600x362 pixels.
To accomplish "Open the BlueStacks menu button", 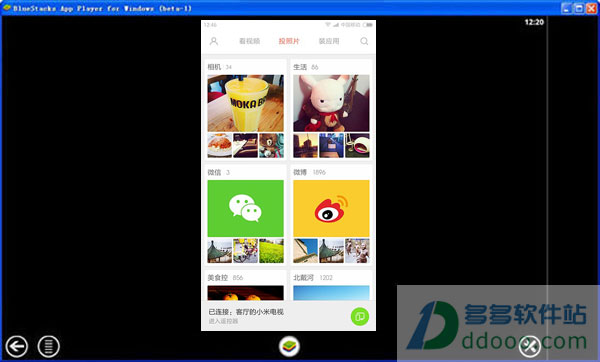I will (49, 346).
